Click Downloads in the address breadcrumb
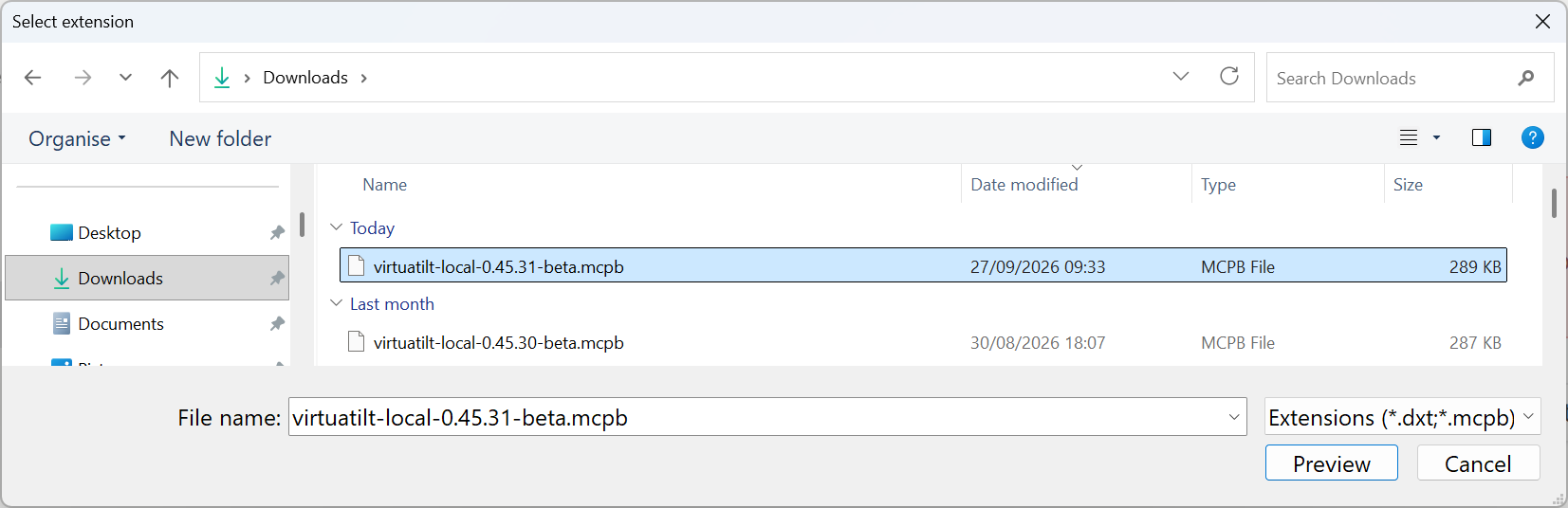Viewport: 1568px width, 508px height. coord(305,78)
